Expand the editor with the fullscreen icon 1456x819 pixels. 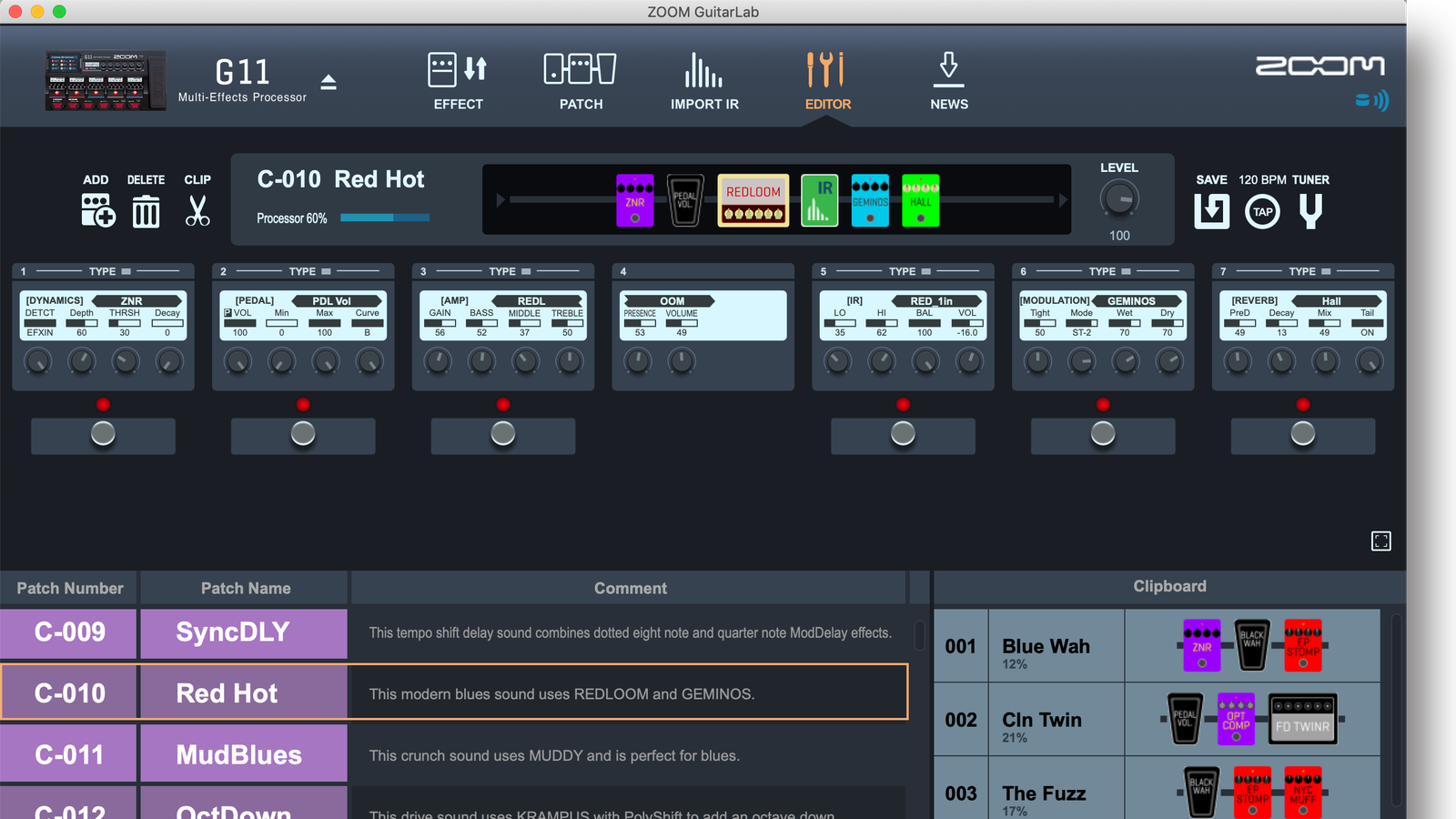click(1381, 541)
